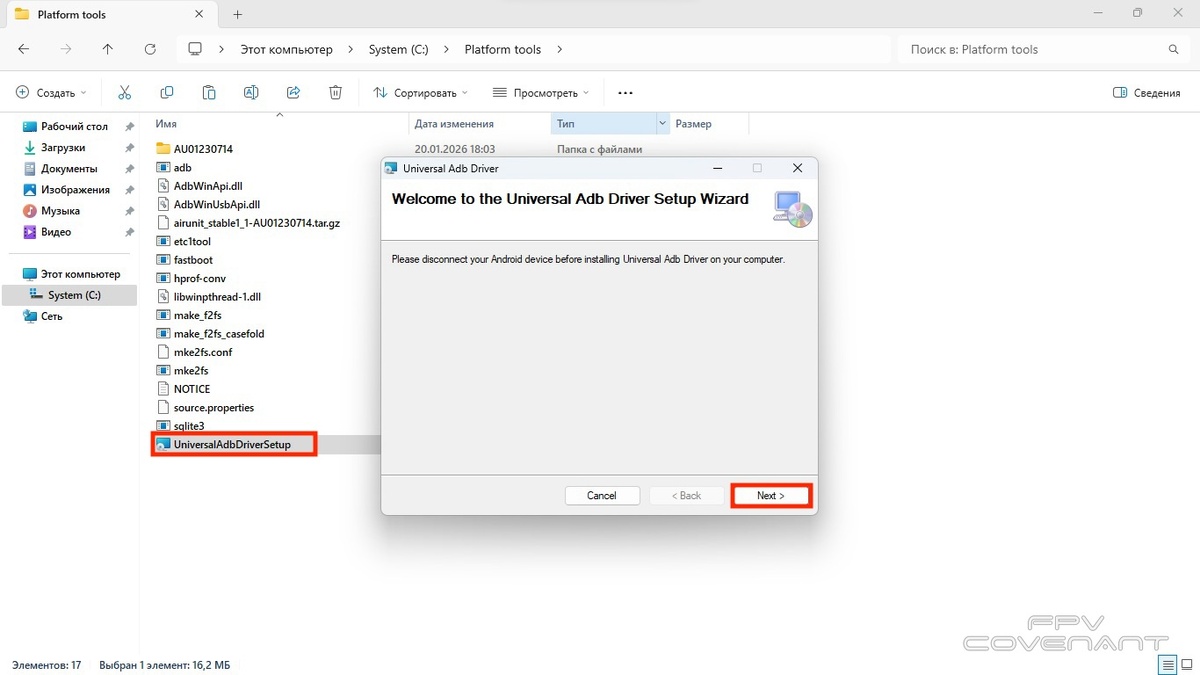Open Создать dropdown menu
The width and height of the screenshot is (1200, 675).
point(52,92)
